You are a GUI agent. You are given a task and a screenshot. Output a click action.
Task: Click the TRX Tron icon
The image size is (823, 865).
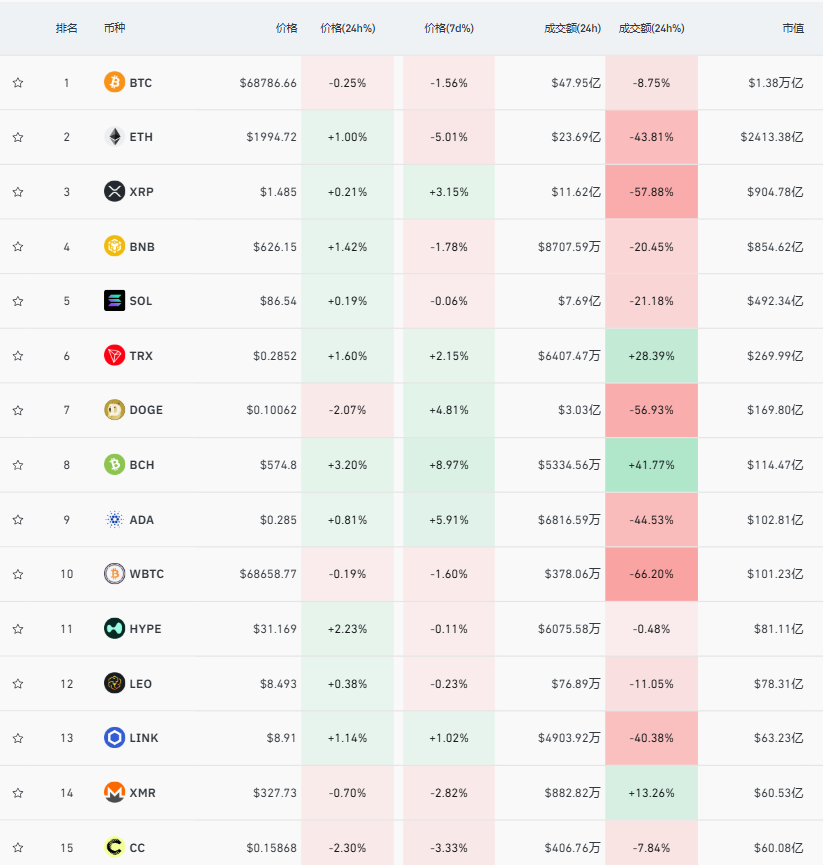click(114, 355)
